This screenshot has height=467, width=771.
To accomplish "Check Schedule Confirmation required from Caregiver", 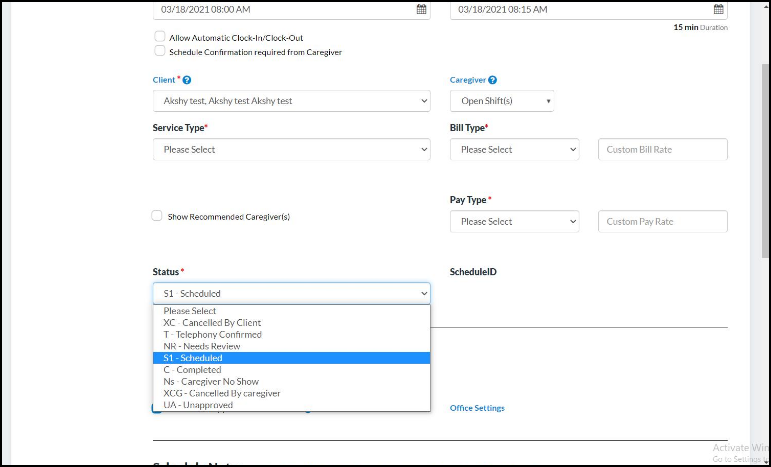I will coord(159,51).
